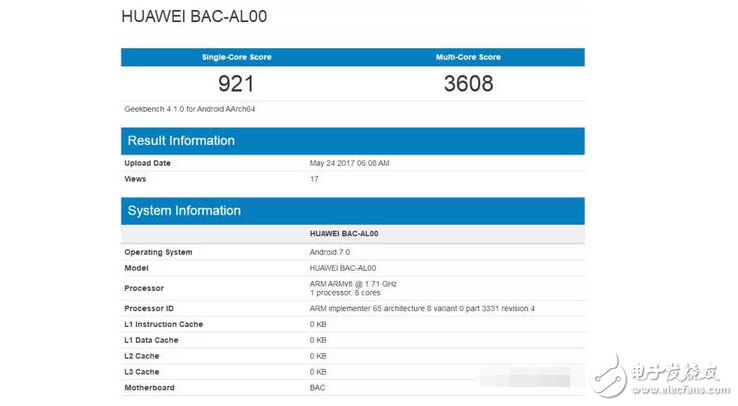Viewport: 738px width, 406px height.
Task: Click the Motherboard value BAC
Action: [x=318, y=388]
